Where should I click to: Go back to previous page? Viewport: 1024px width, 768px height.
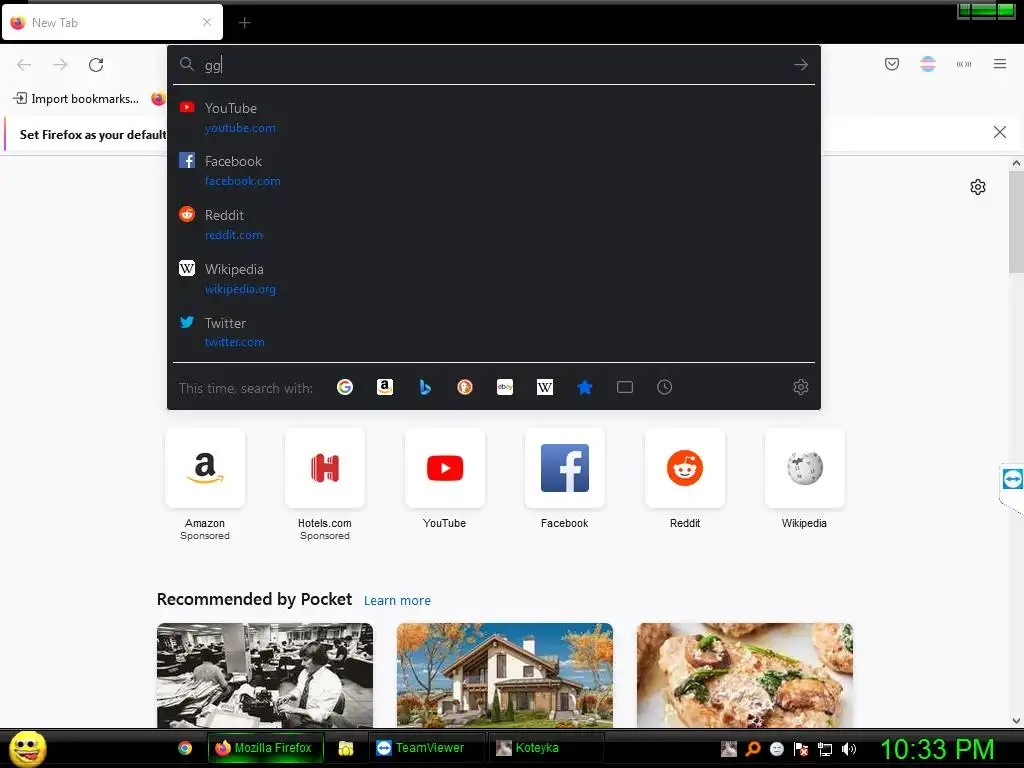(x=24, y=65)
